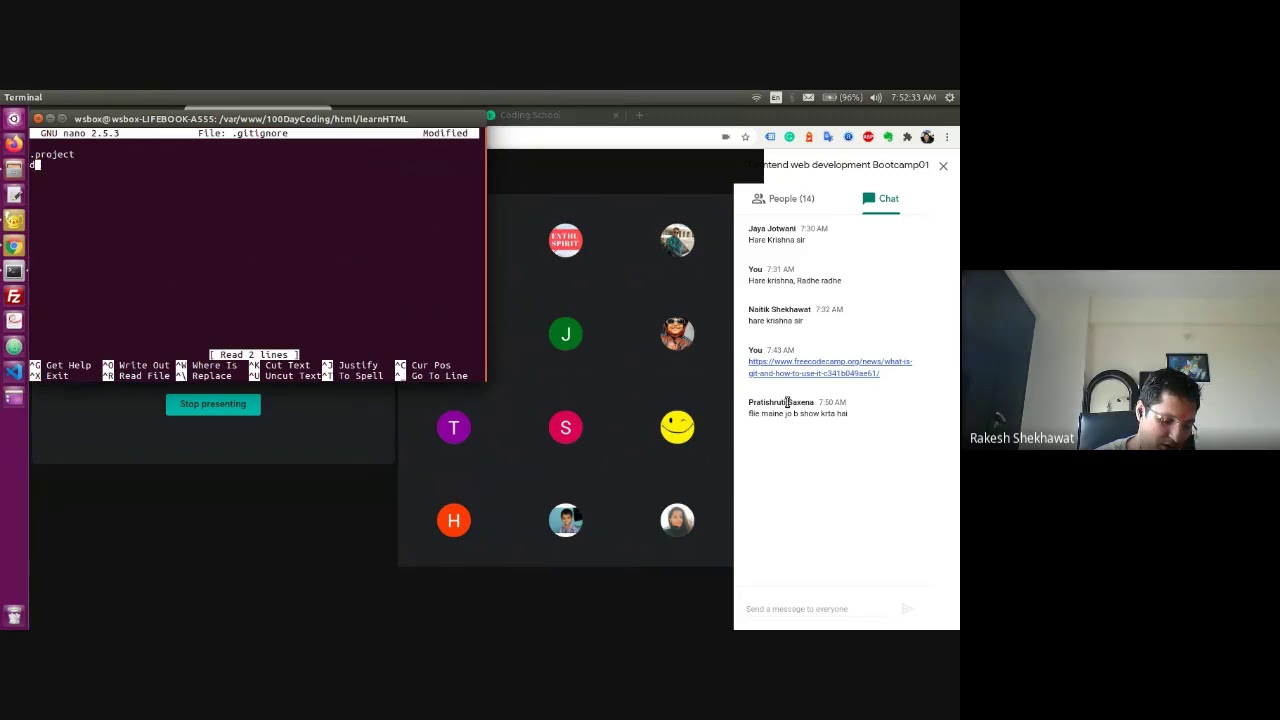The image size is (1280, 720).
Task: Open the Files manager dock icon
Action: (14, 169)
